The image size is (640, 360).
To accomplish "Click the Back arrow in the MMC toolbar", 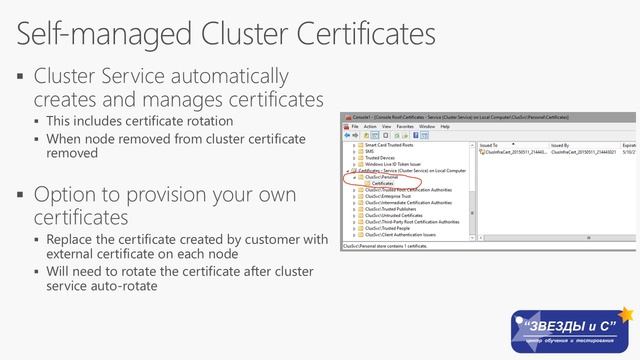I will tap(347, 136).
